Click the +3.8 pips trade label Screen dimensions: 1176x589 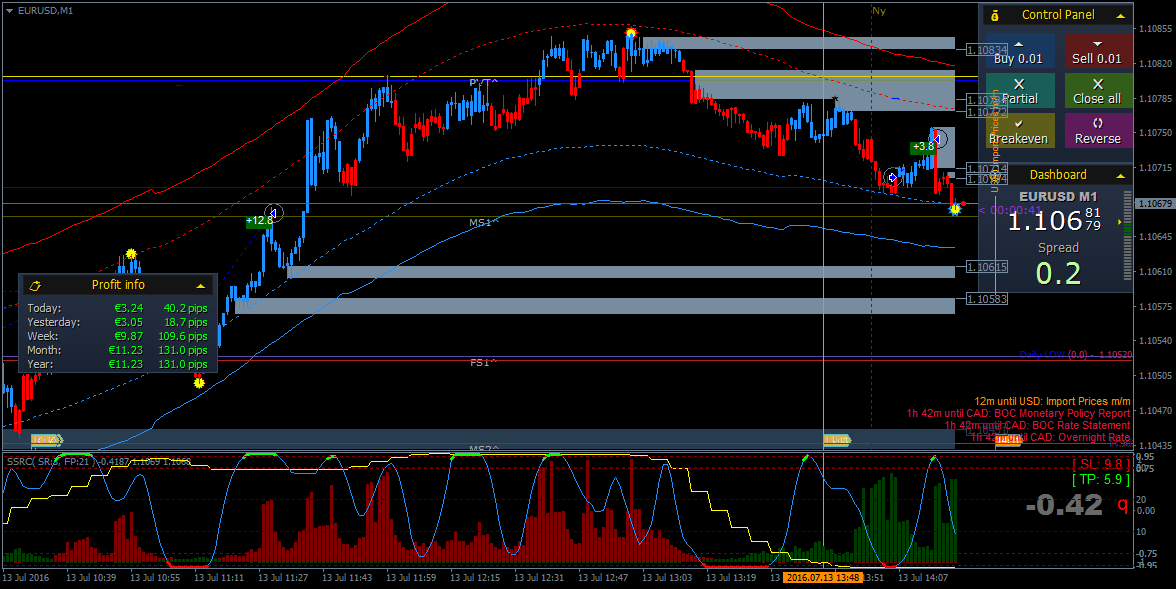(922, 147)
